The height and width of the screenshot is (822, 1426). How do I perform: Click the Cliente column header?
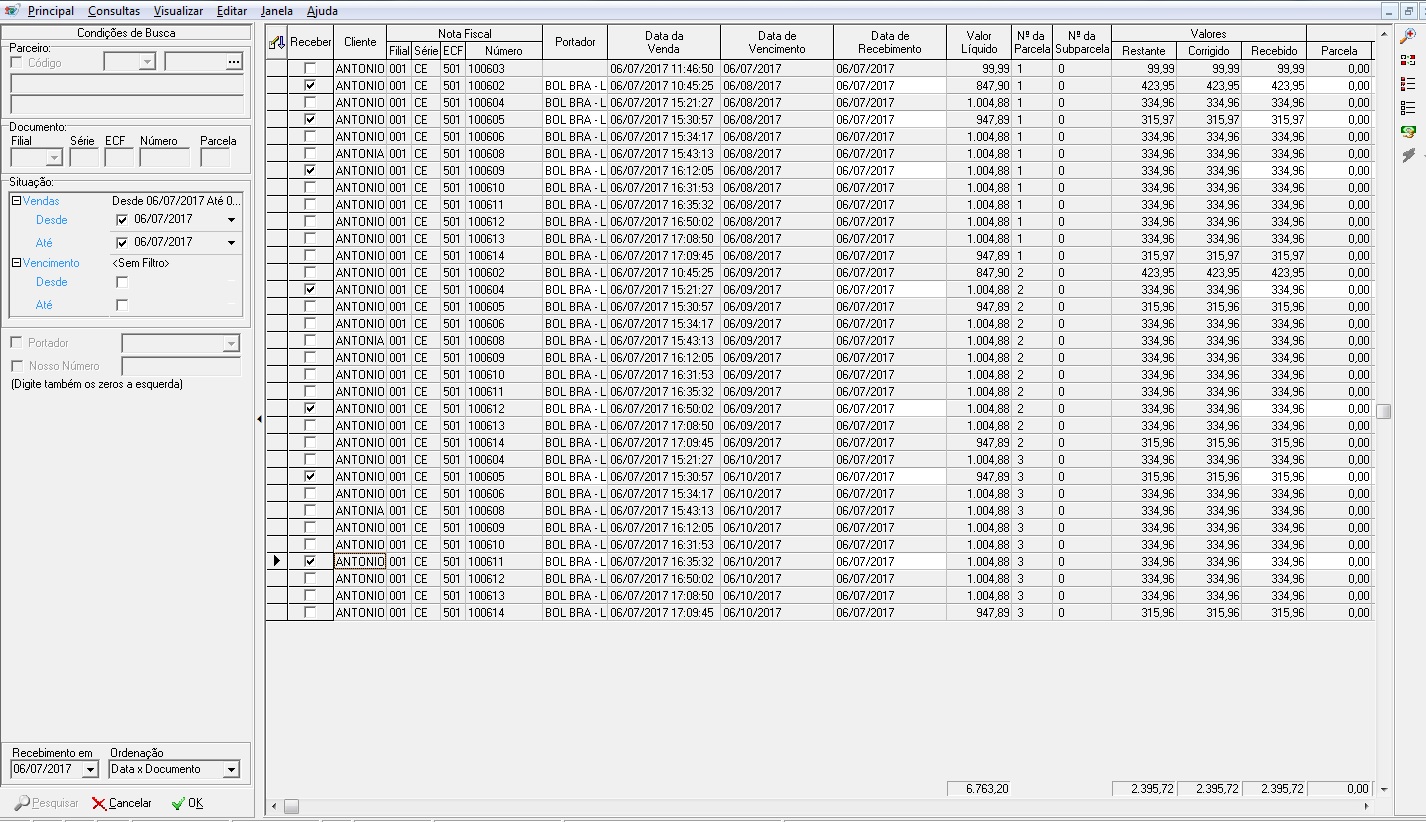pyautogui.click(x=360, y=42)
